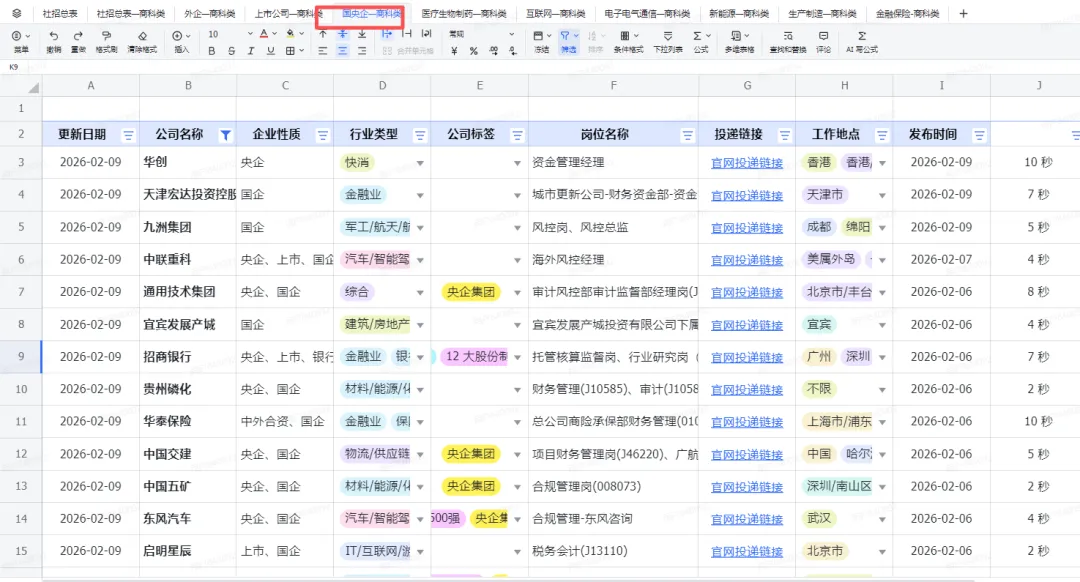Click the currency ¥ format icon
The height and width of the screenshot is (582, 1080).
point(454,51)
